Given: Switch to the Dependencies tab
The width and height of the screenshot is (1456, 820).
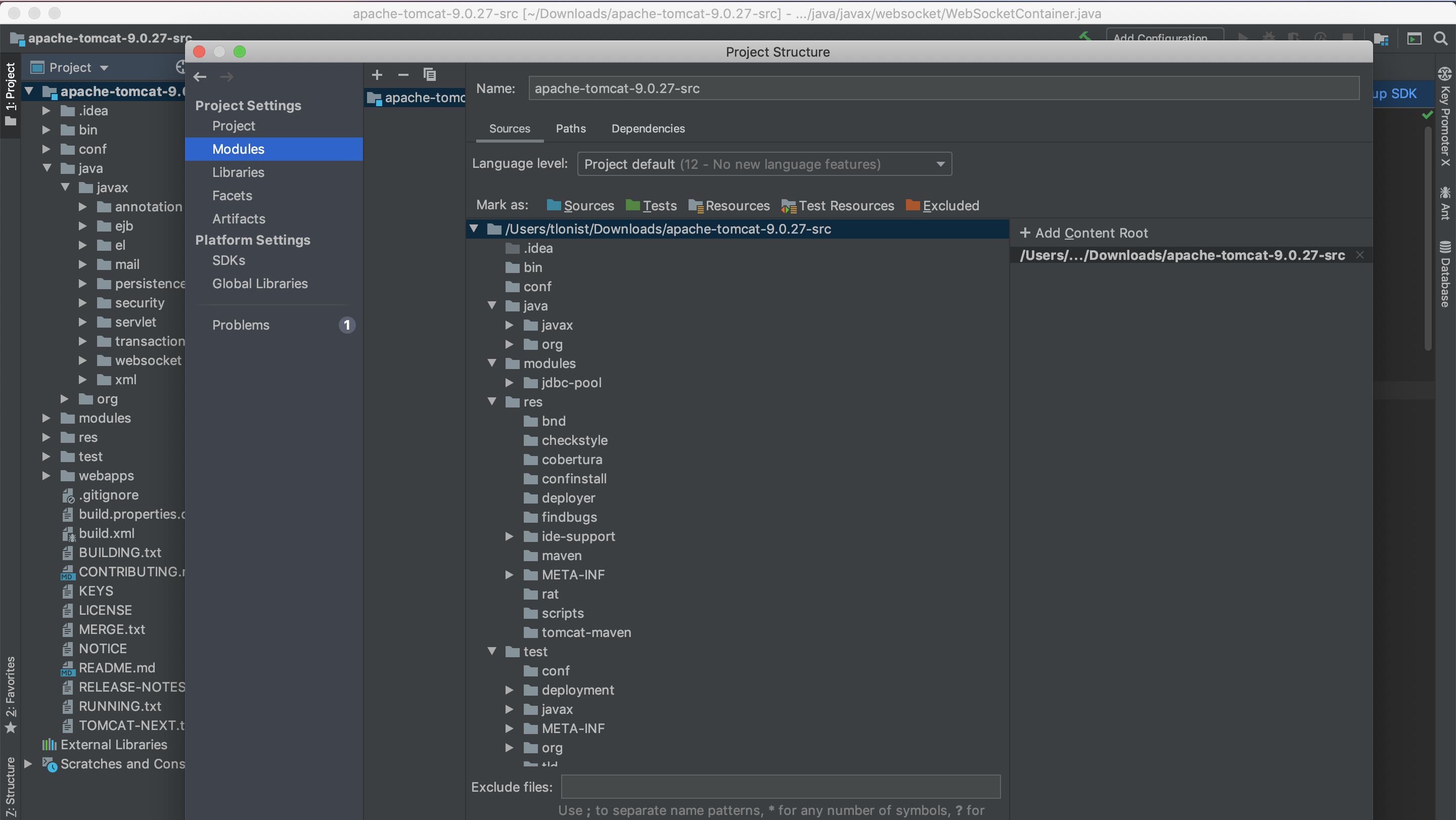Looking at the screenshot, I should pyautogui.click(x=648, y=129).
